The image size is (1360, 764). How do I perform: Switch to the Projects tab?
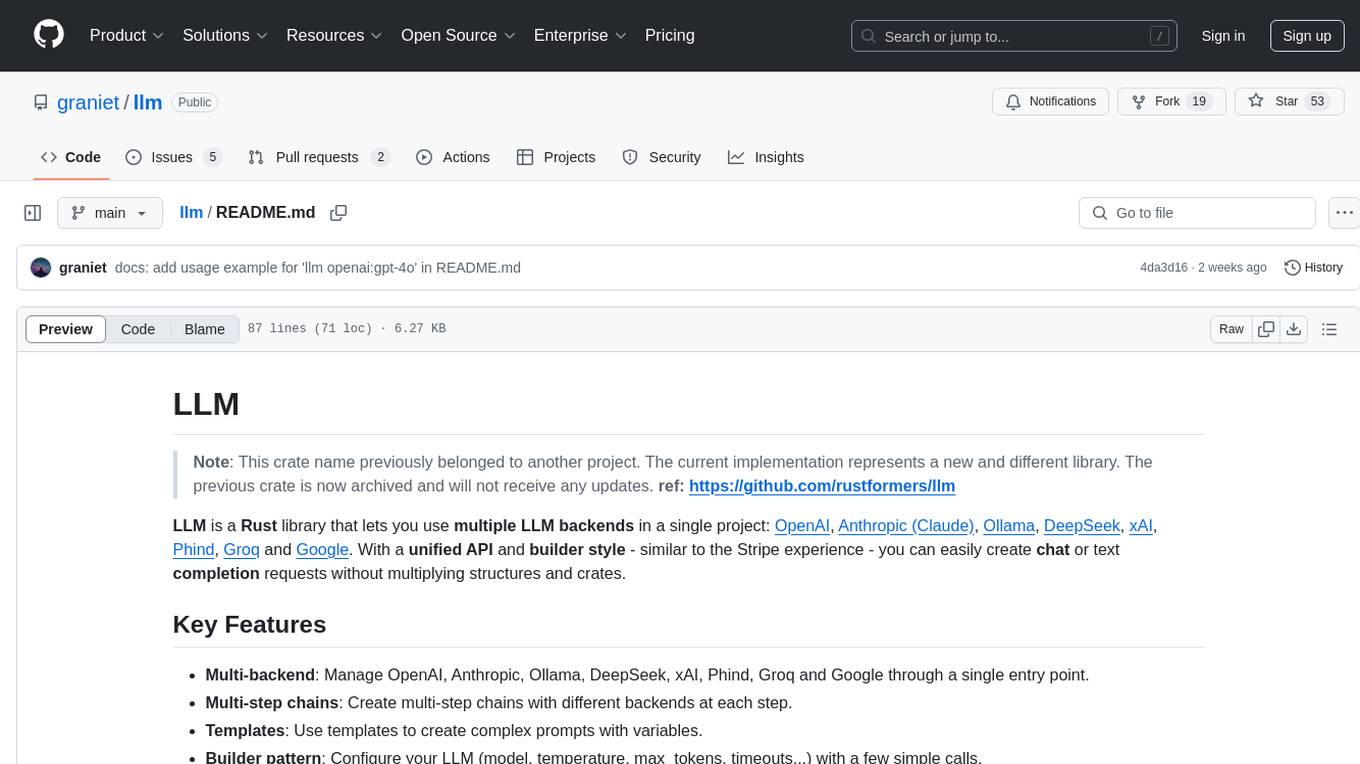pos(556,157)
